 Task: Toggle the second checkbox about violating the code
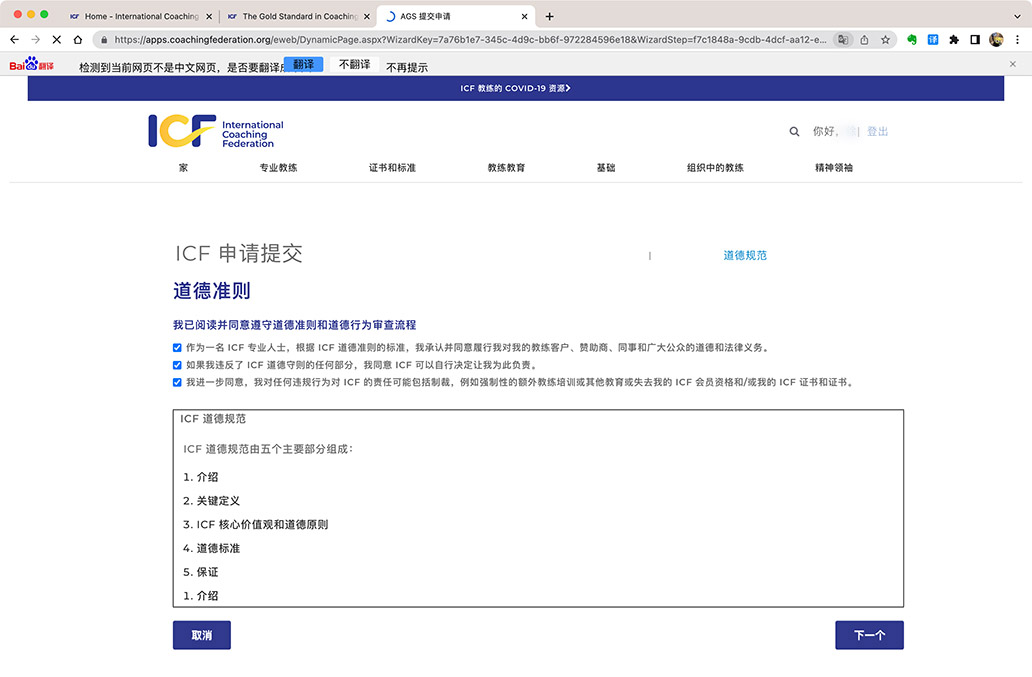[x=178, y=365]
